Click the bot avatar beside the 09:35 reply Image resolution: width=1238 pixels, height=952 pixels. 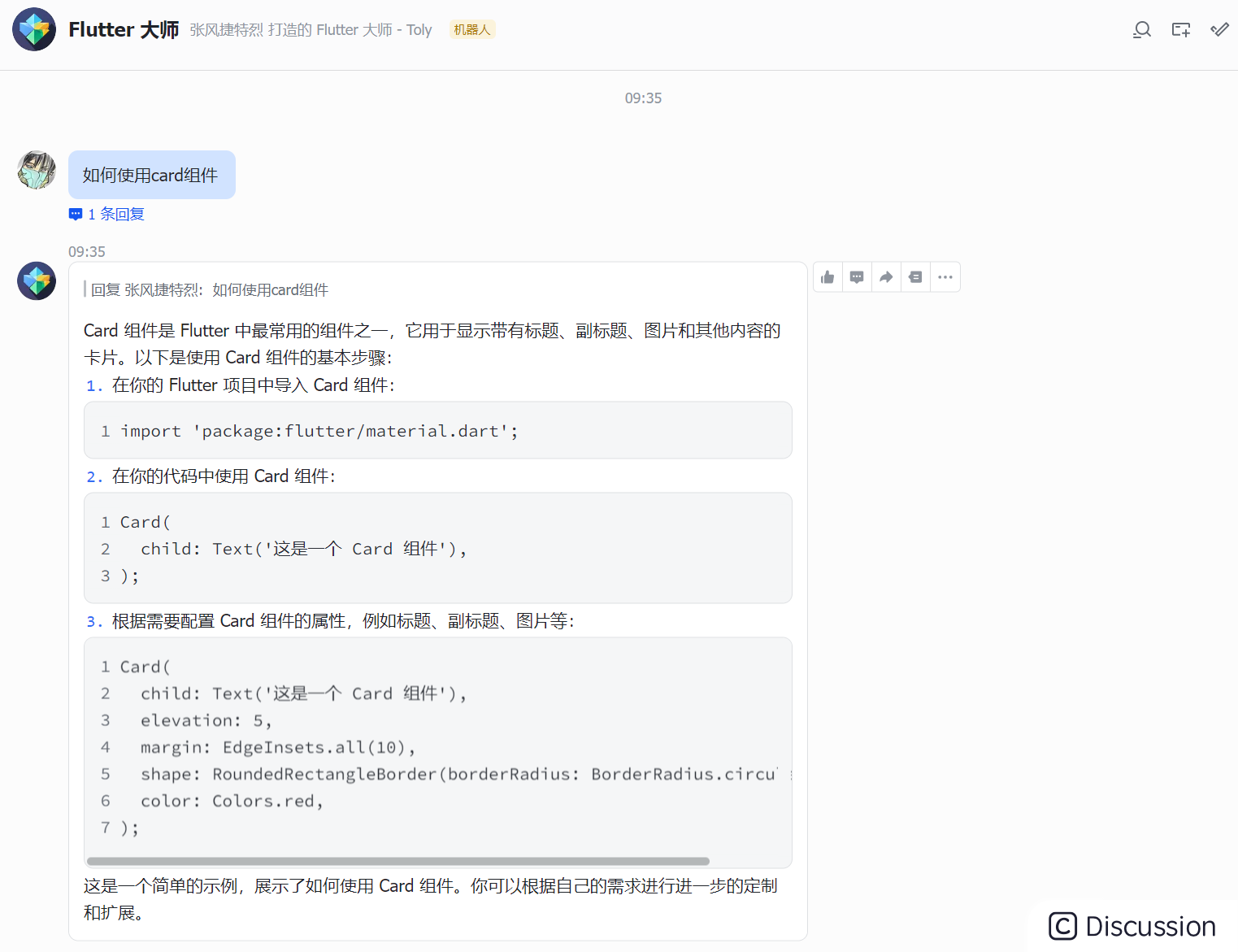tap(37, 281)
